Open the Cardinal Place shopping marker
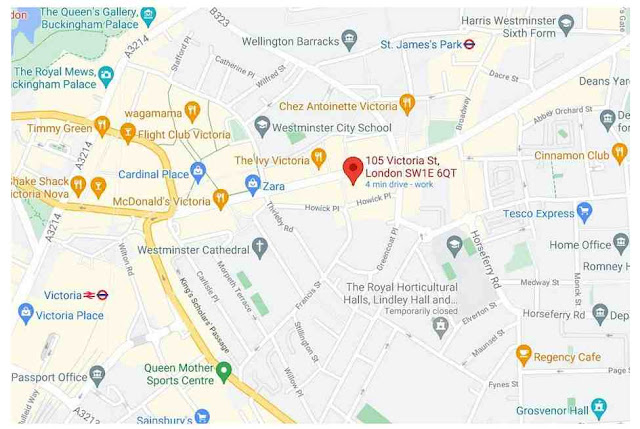The height and width of the screenshot is (429, 640). point(198,173)
